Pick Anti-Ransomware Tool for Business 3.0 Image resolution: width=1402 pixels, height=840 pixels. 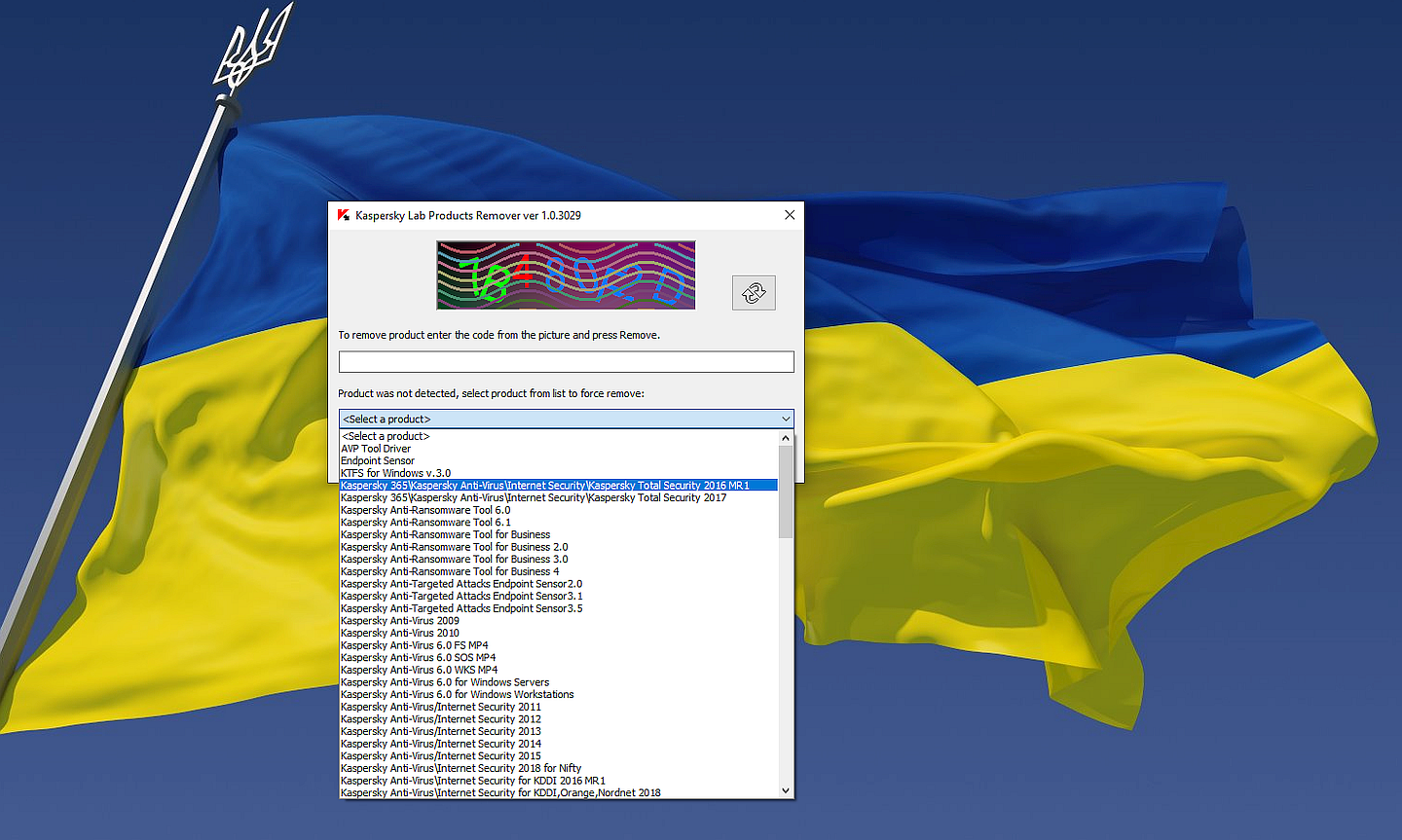point(559,560)
